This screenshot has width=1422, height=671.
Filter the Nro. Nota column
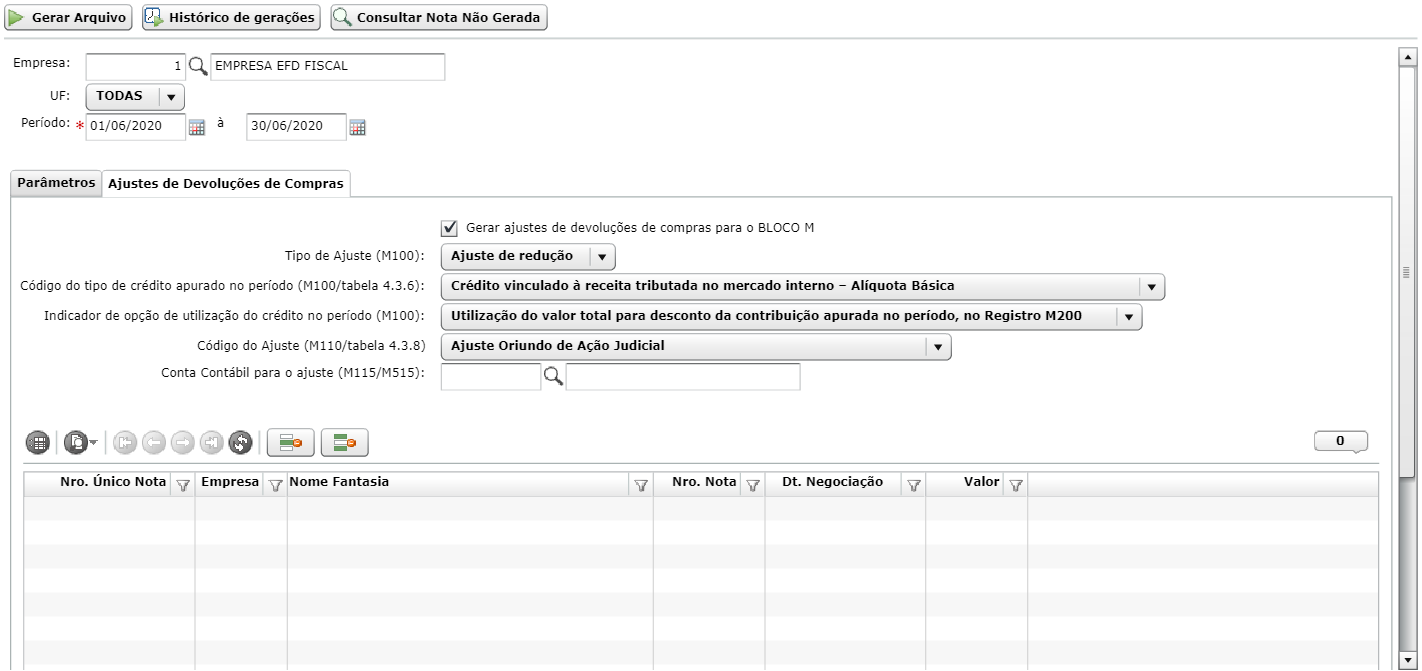point(753,484)
